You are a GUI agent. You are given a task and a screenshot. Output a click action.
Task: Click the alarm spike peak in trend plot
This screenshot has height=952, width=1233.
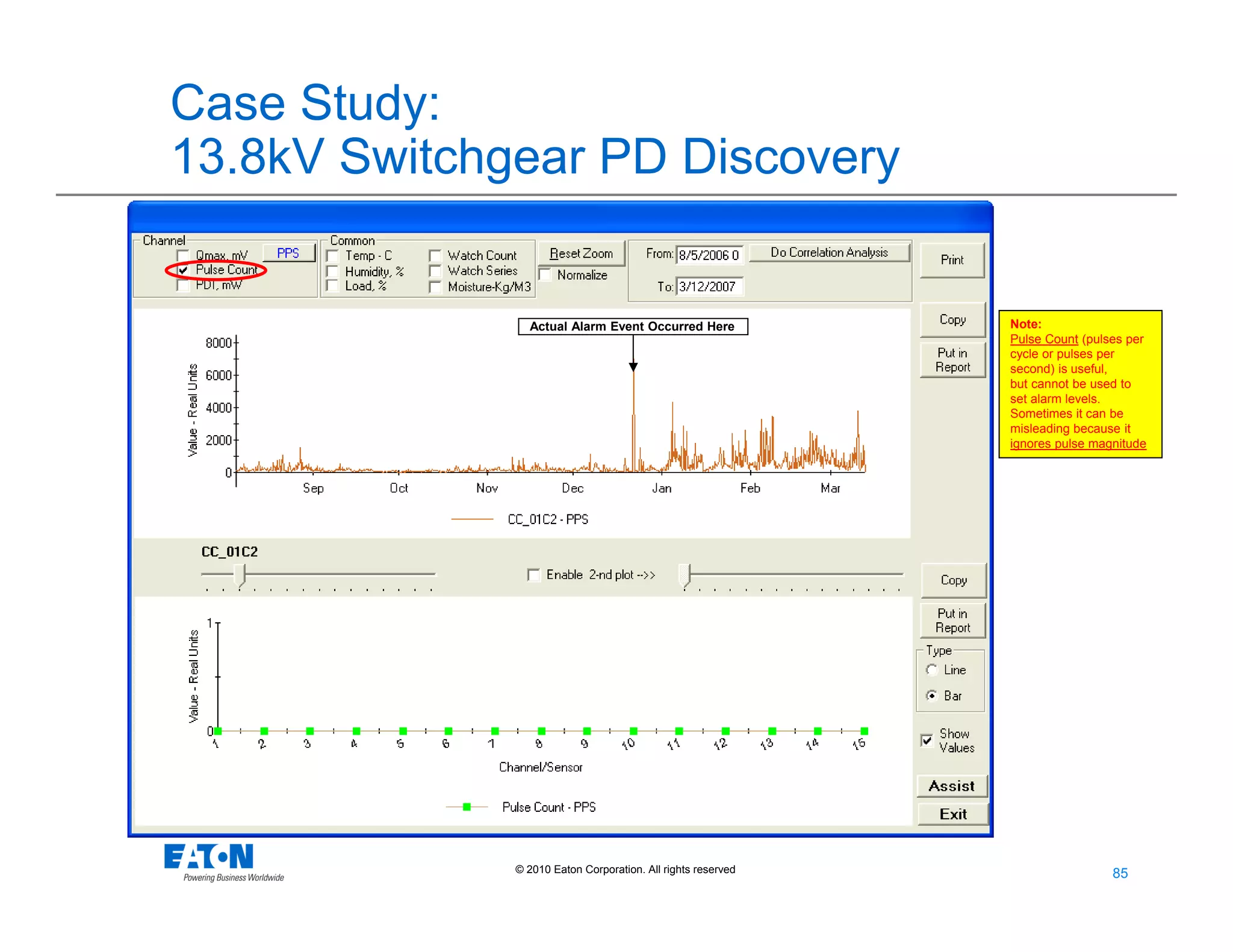tap(633, 372)
